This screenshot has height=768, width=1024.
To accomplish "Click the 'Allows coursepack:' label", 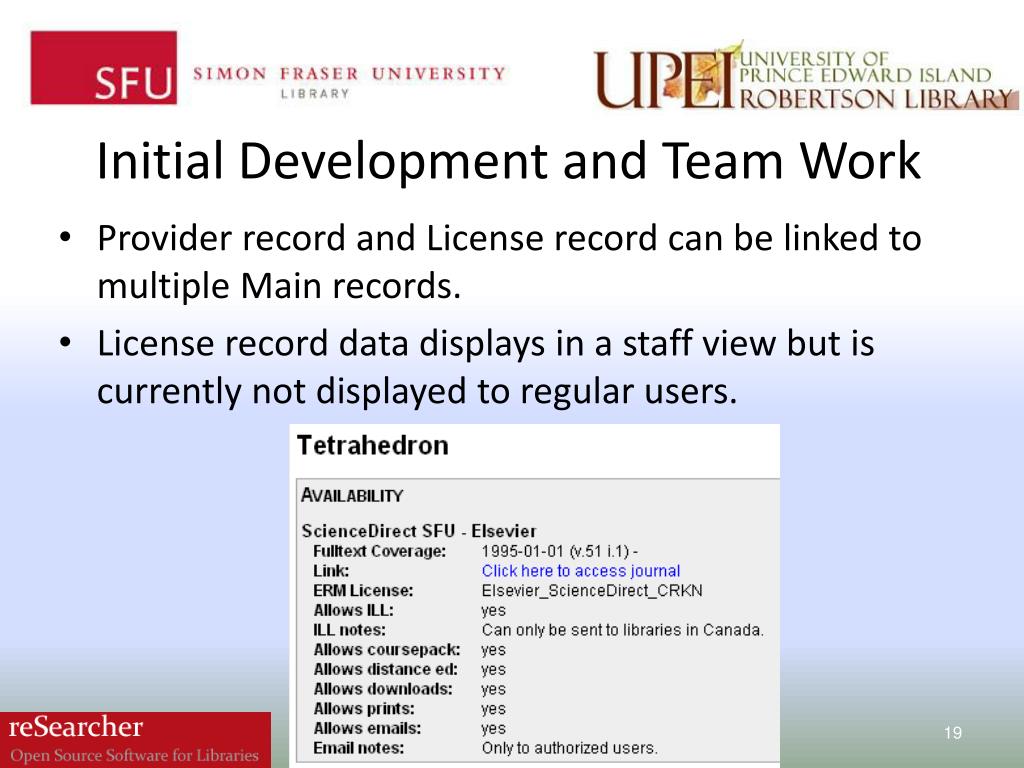I will 387,650.
